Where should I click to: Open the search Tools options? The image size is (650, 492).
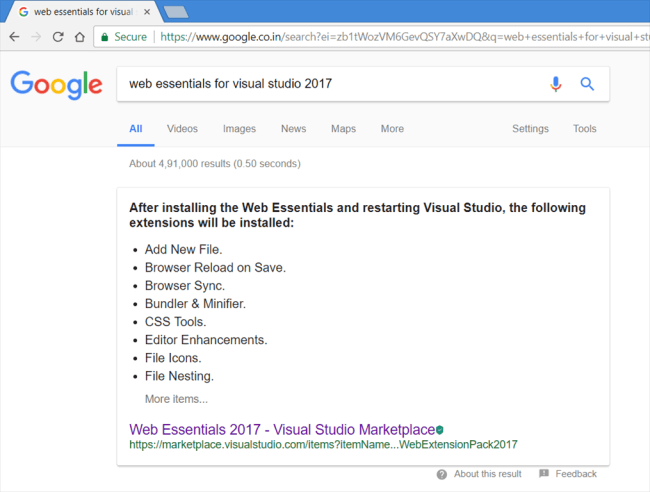point(585,129)
